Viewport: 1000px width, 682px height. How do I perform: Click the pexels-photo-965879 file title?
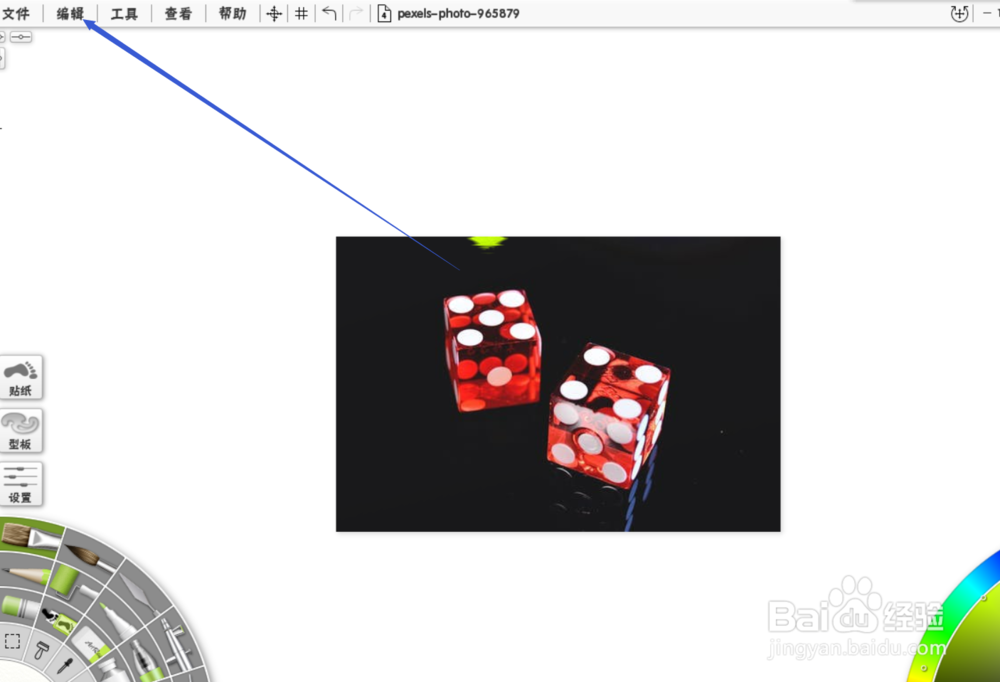pyautogui.click(x=458, y=13)
